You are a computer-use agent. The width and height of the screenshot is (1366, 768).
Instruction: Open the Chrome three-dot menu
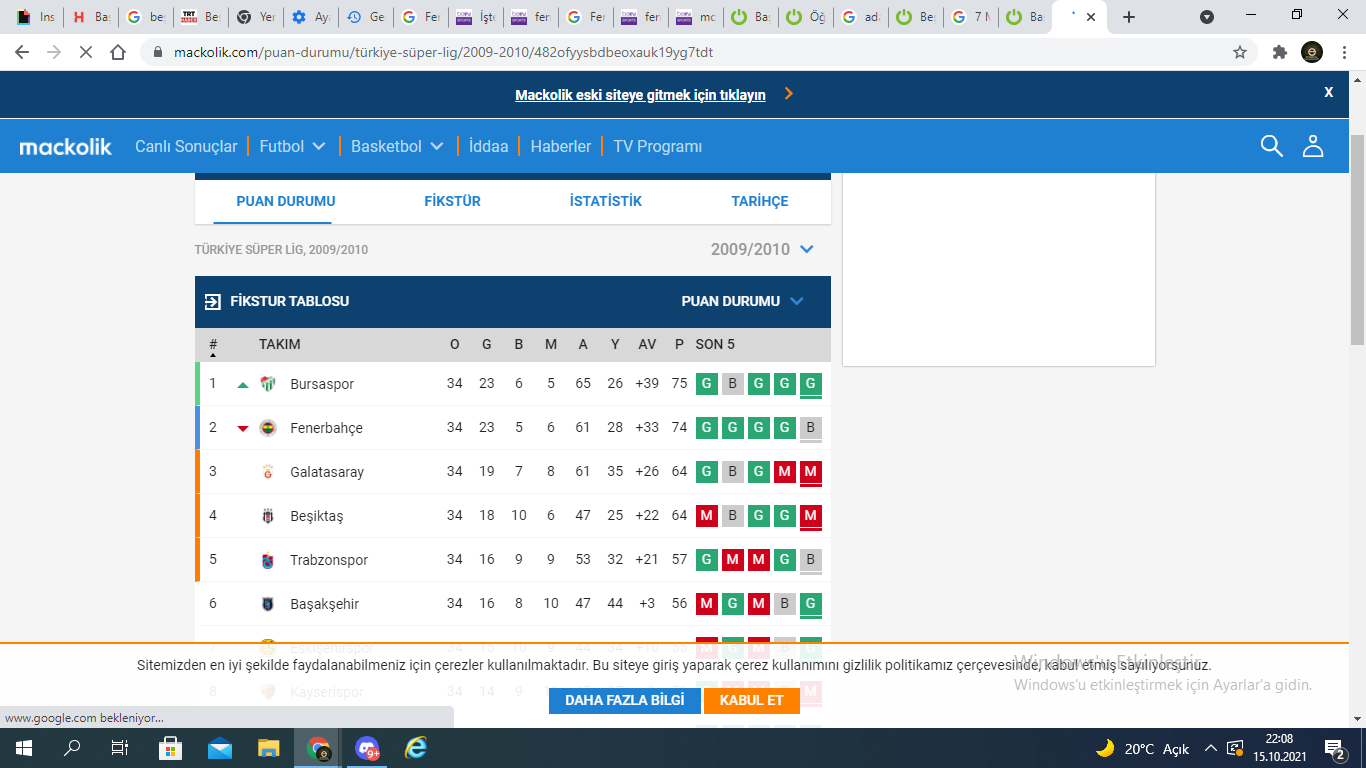click(x=1345, y=52)
